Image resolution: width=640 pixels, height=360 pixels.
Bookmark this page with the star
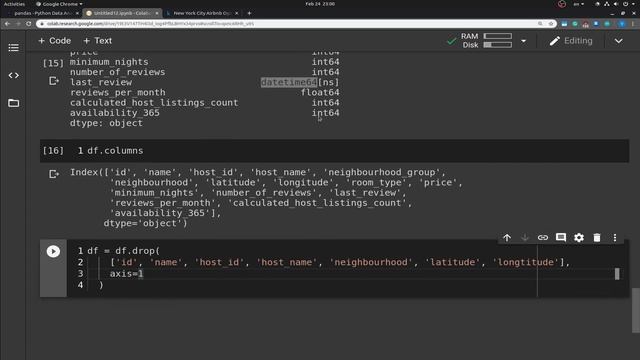(551, 24)
